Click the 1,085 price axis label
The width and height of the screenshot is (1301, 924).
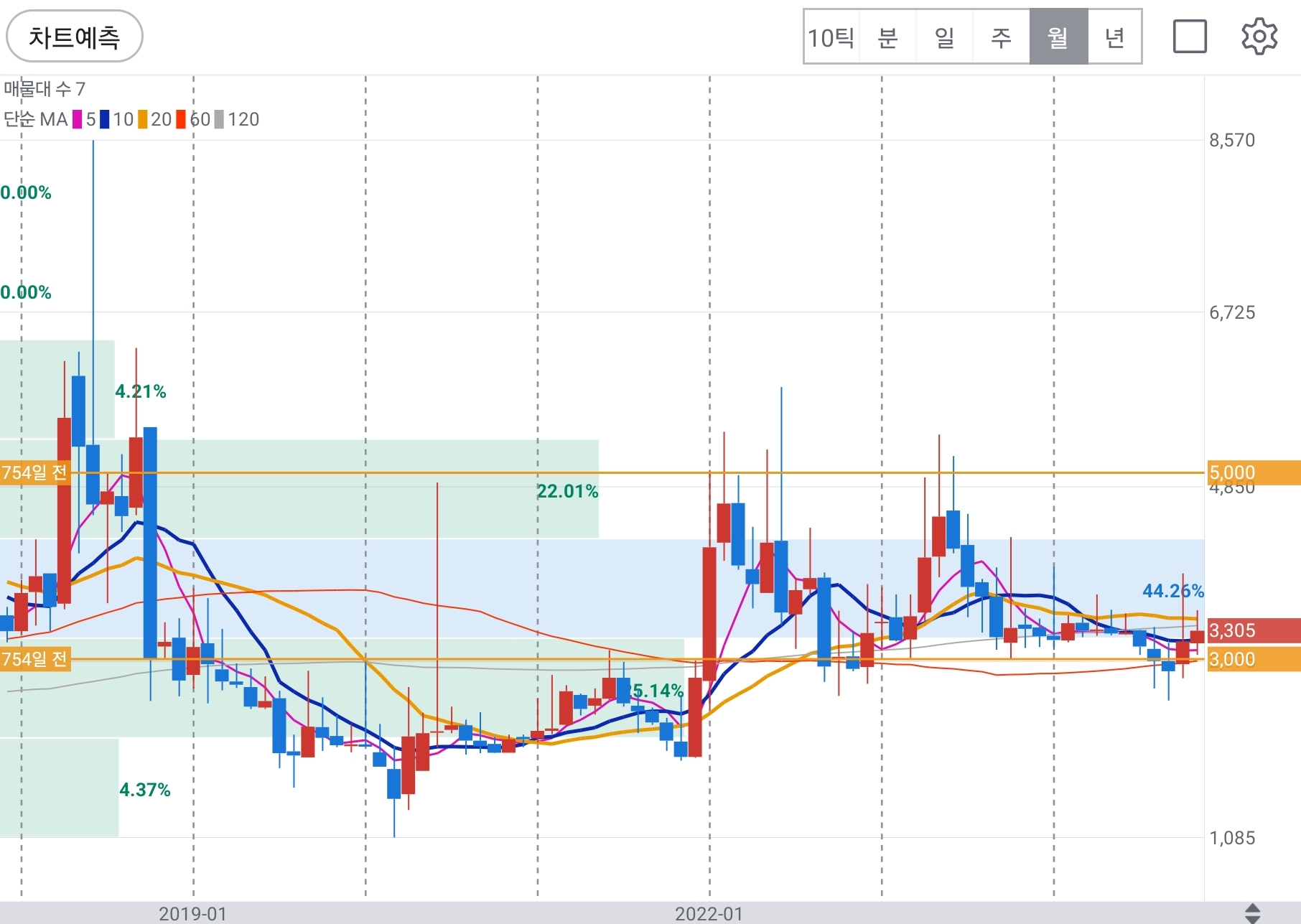(x=1232, y=838)
